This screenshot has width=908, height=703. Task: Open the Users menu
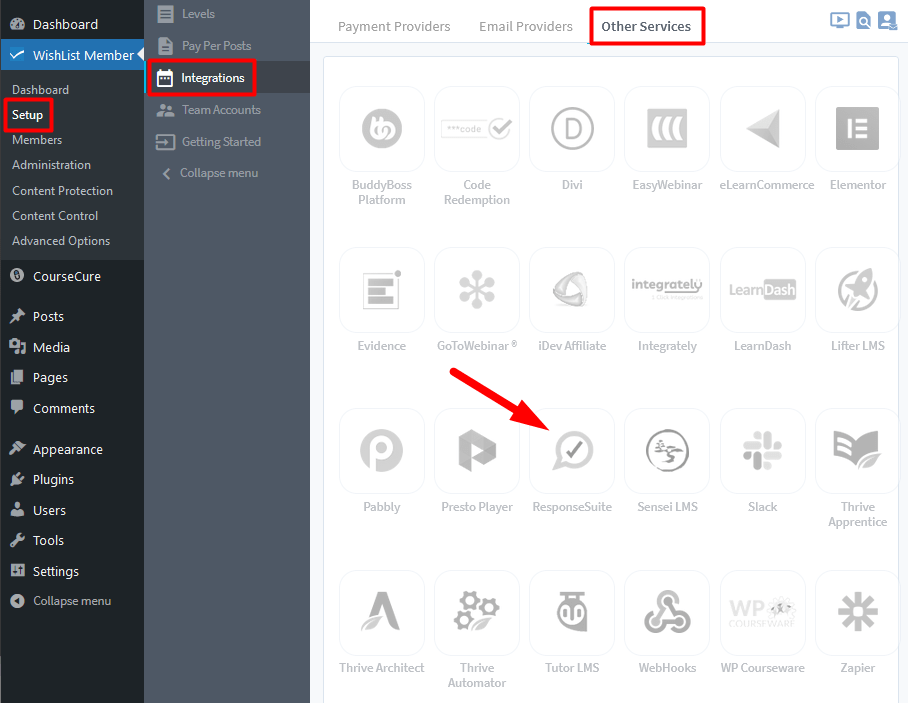[72, 510]
